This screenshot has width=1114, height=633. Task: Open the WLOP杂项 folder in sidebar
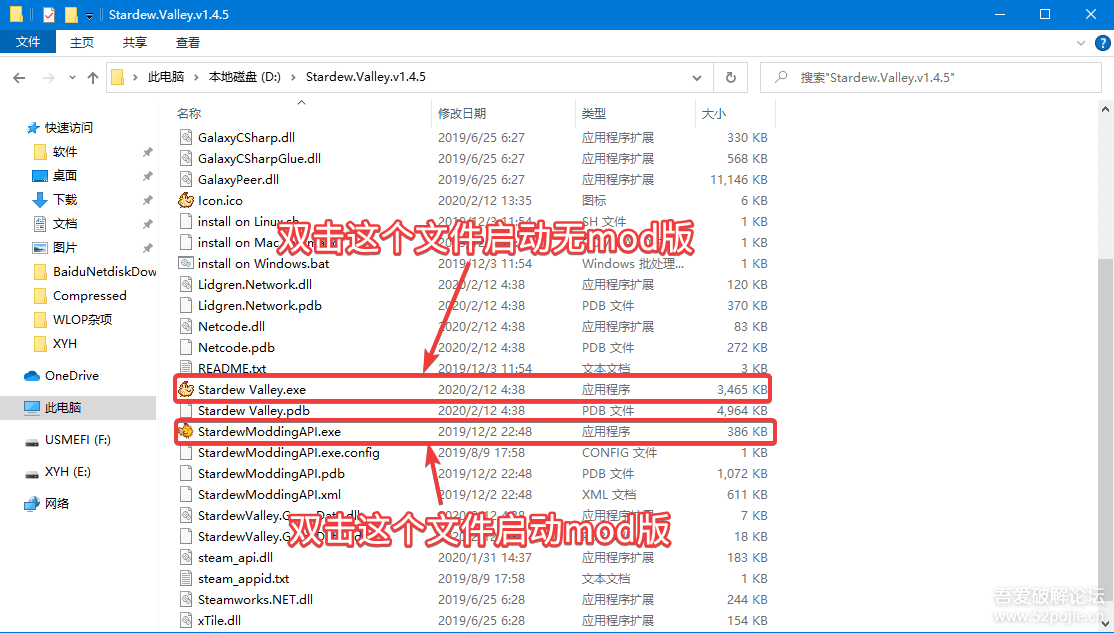[x=82, y=319]
